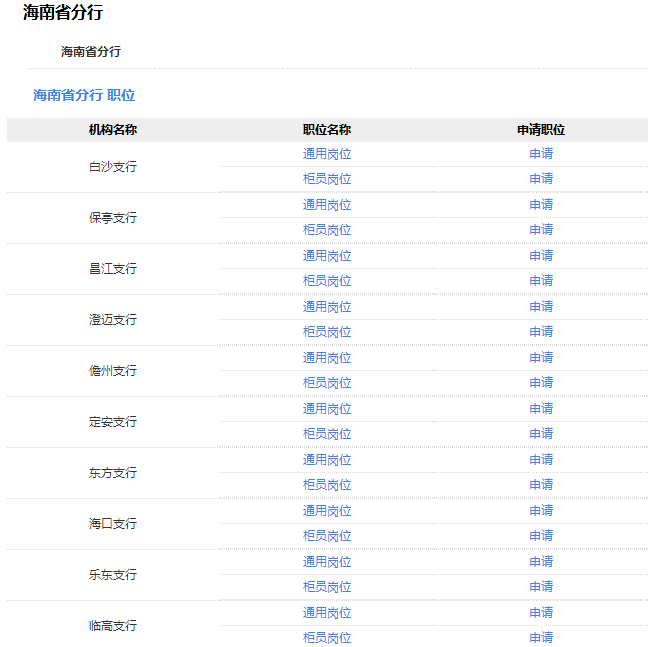Select the 白沙支行 institution cell
The image size is (655, 647).
113,167
